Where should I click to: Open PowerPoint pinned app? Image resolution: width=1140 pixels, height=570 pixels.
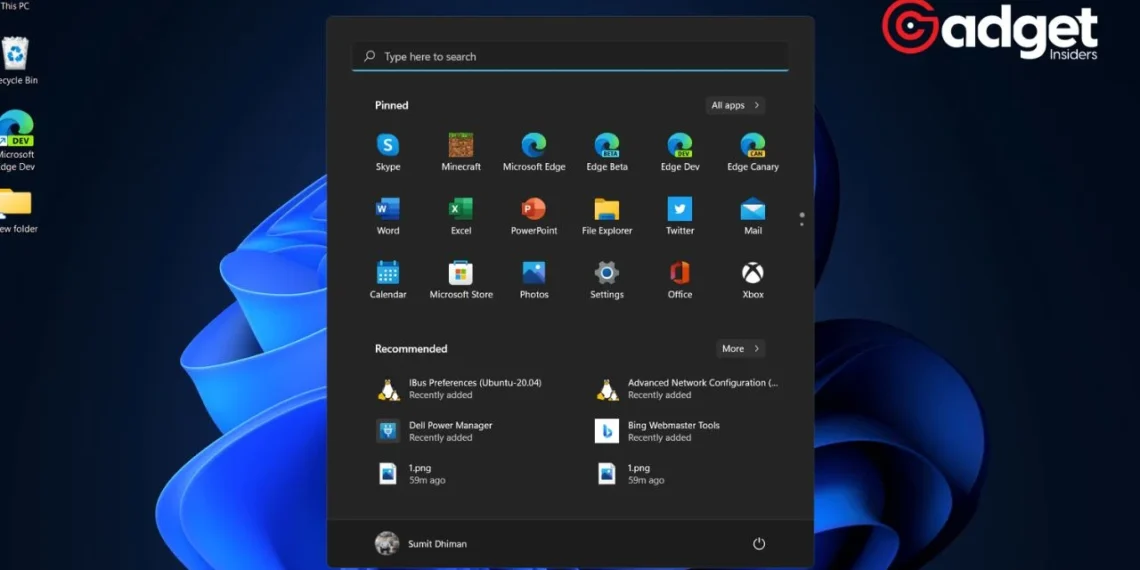(534, 210)
